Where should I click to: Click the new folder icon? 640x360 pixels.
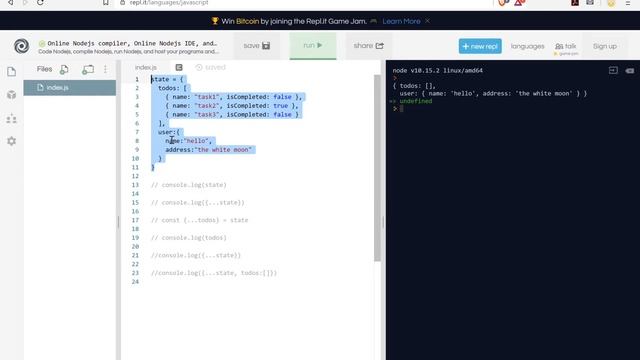tap(88, 69)
